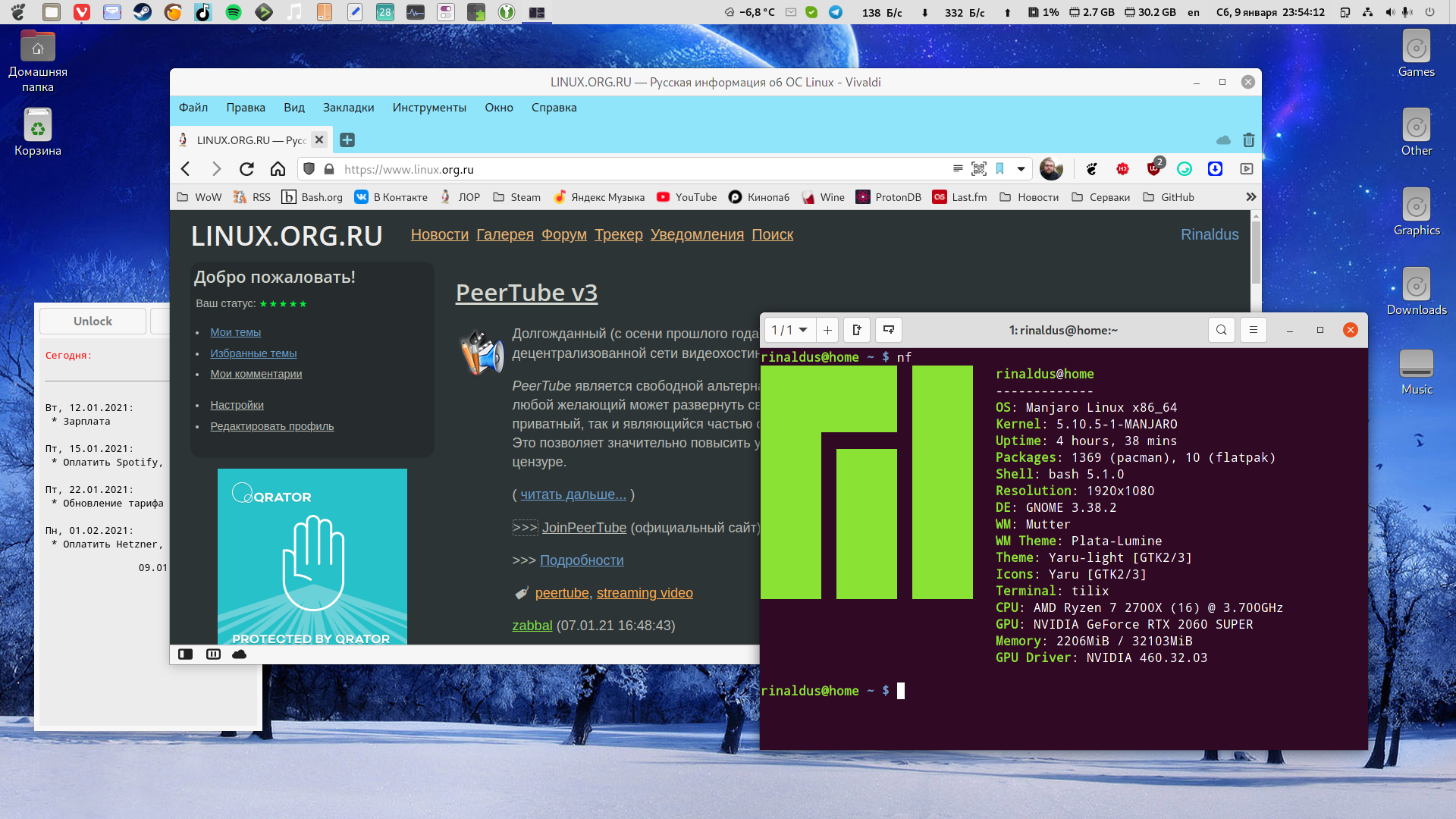Open the GitHub bookmarks folder
Image resolution: width=1456 pixels, height=819 pixels.
tap(1169, 197)
